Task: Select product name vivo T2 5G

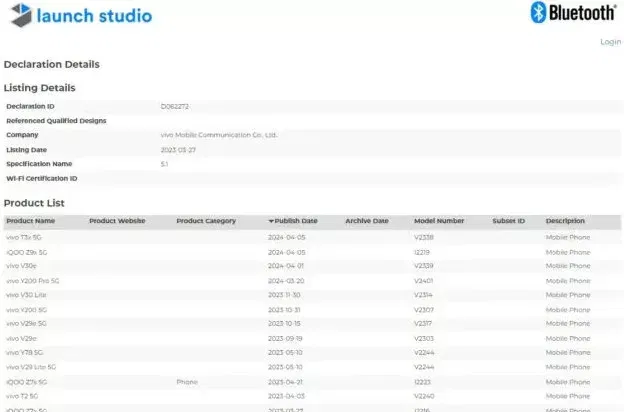Action: [x=22, y=396]
